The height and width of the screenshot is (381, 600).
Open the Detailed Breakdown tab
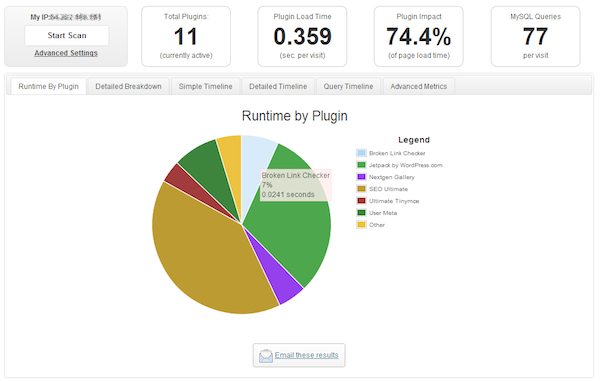click(x=128, y=86)
